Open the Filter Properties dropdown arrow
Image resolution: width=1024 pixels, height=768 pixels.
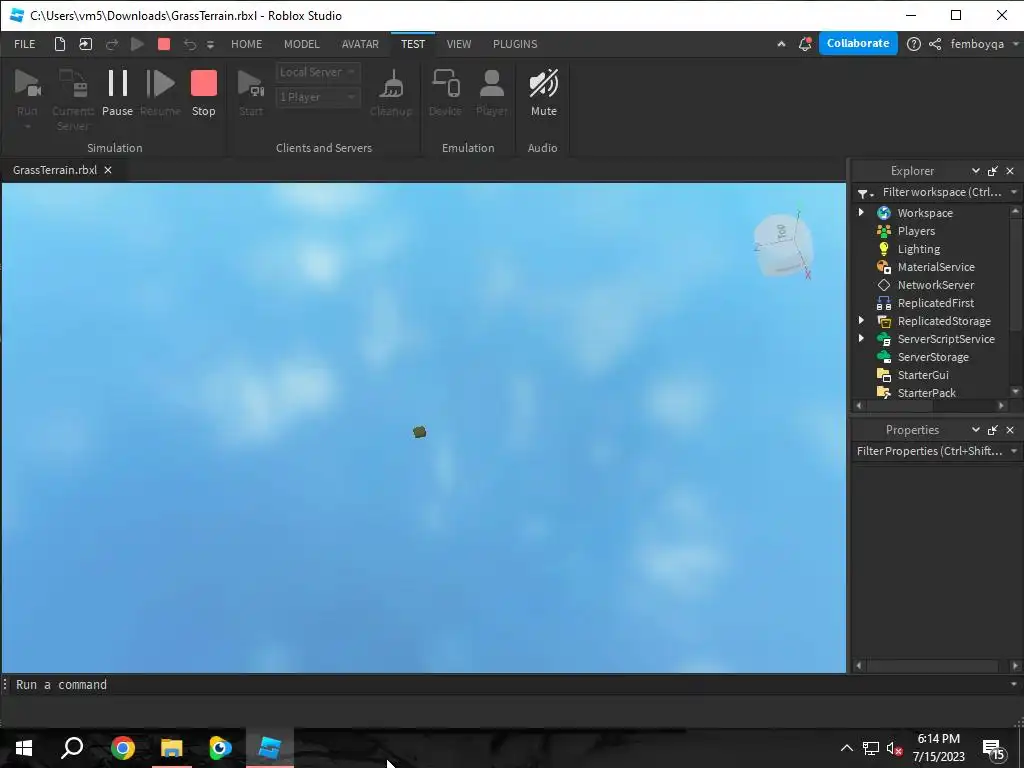[x=1014, y=451]
